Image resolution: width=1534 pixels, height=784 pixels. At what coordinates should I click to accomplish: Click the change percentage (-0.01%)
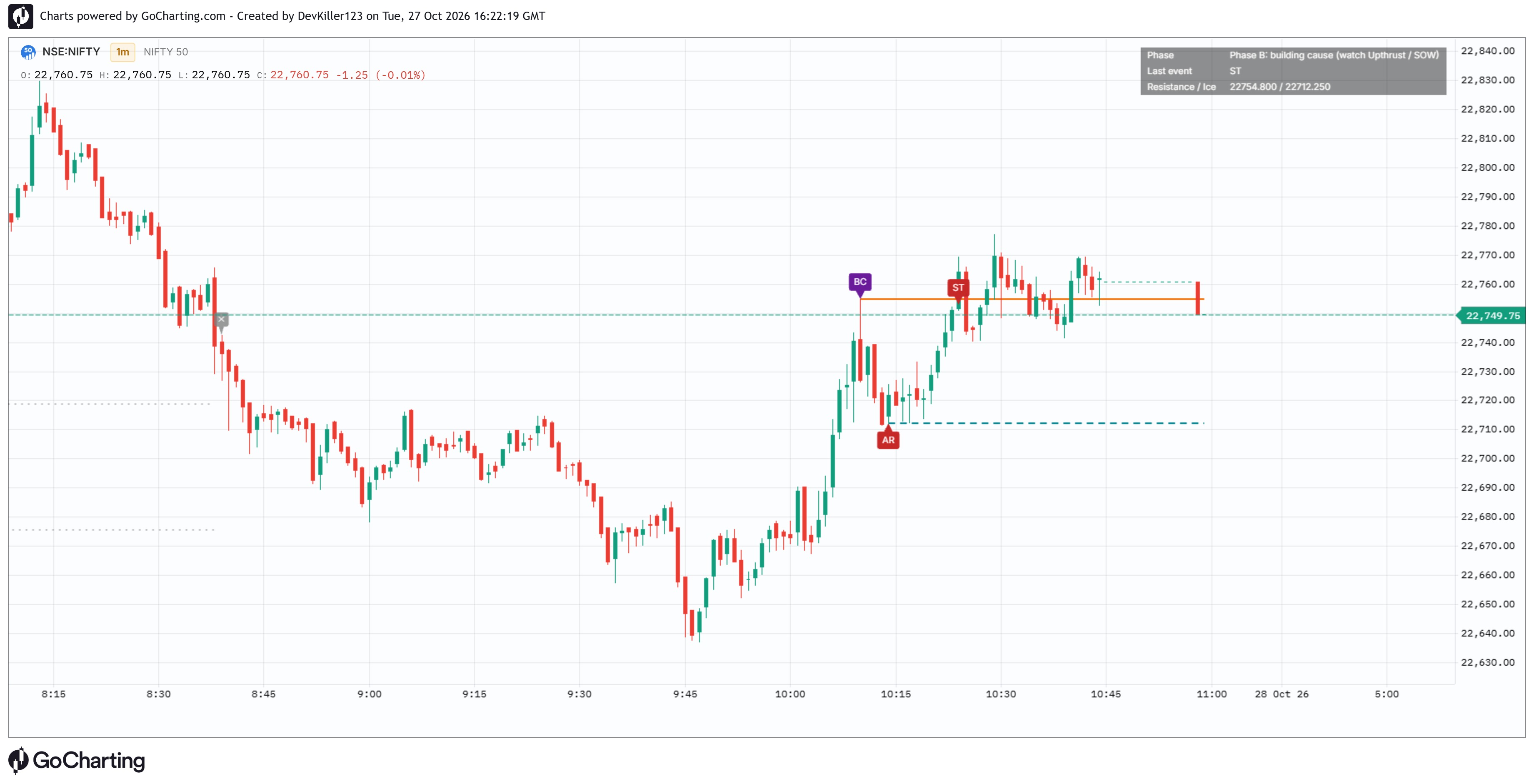coord(400,75)
